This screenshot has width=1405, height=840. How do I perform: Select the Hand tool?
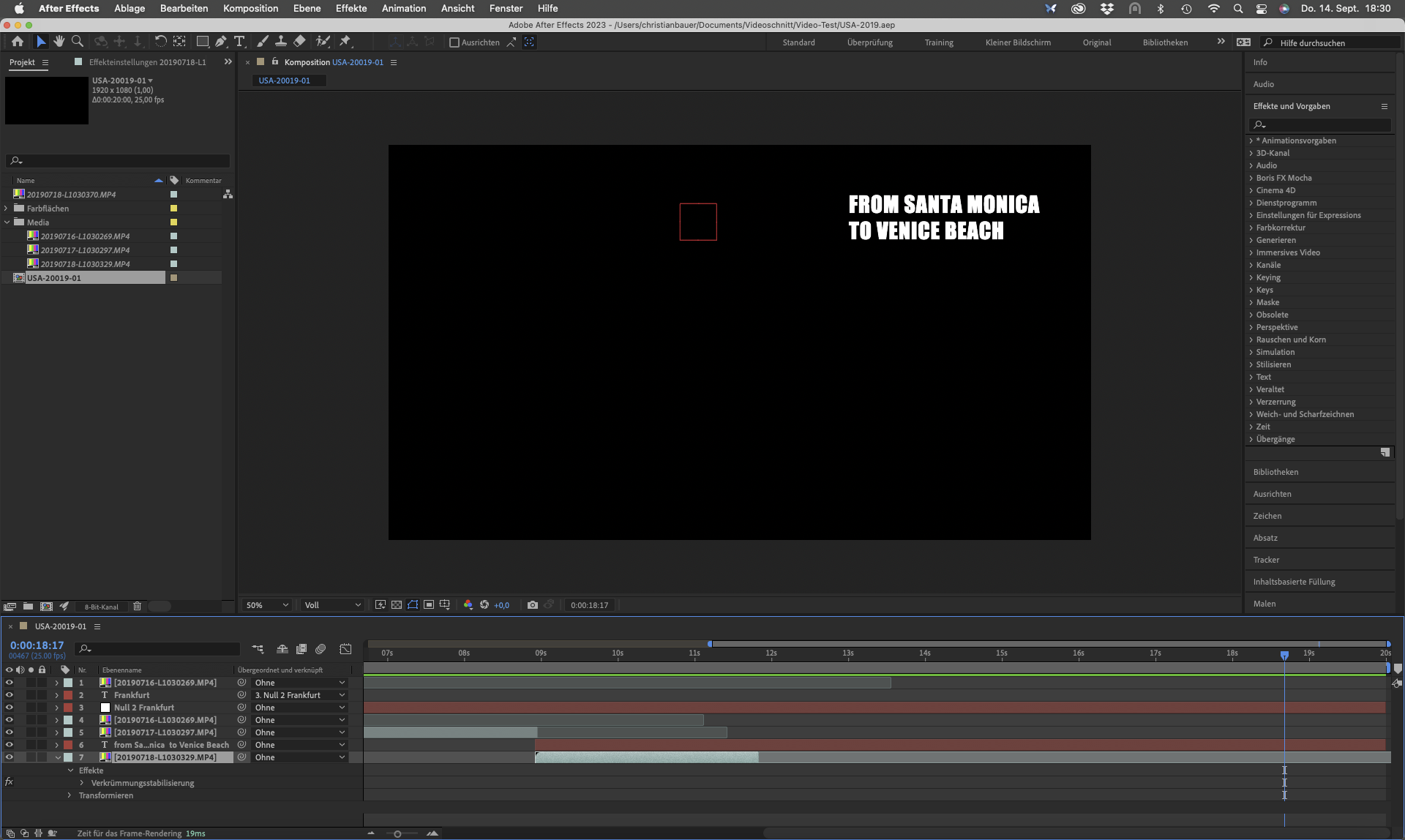click(x=59, y=42)
